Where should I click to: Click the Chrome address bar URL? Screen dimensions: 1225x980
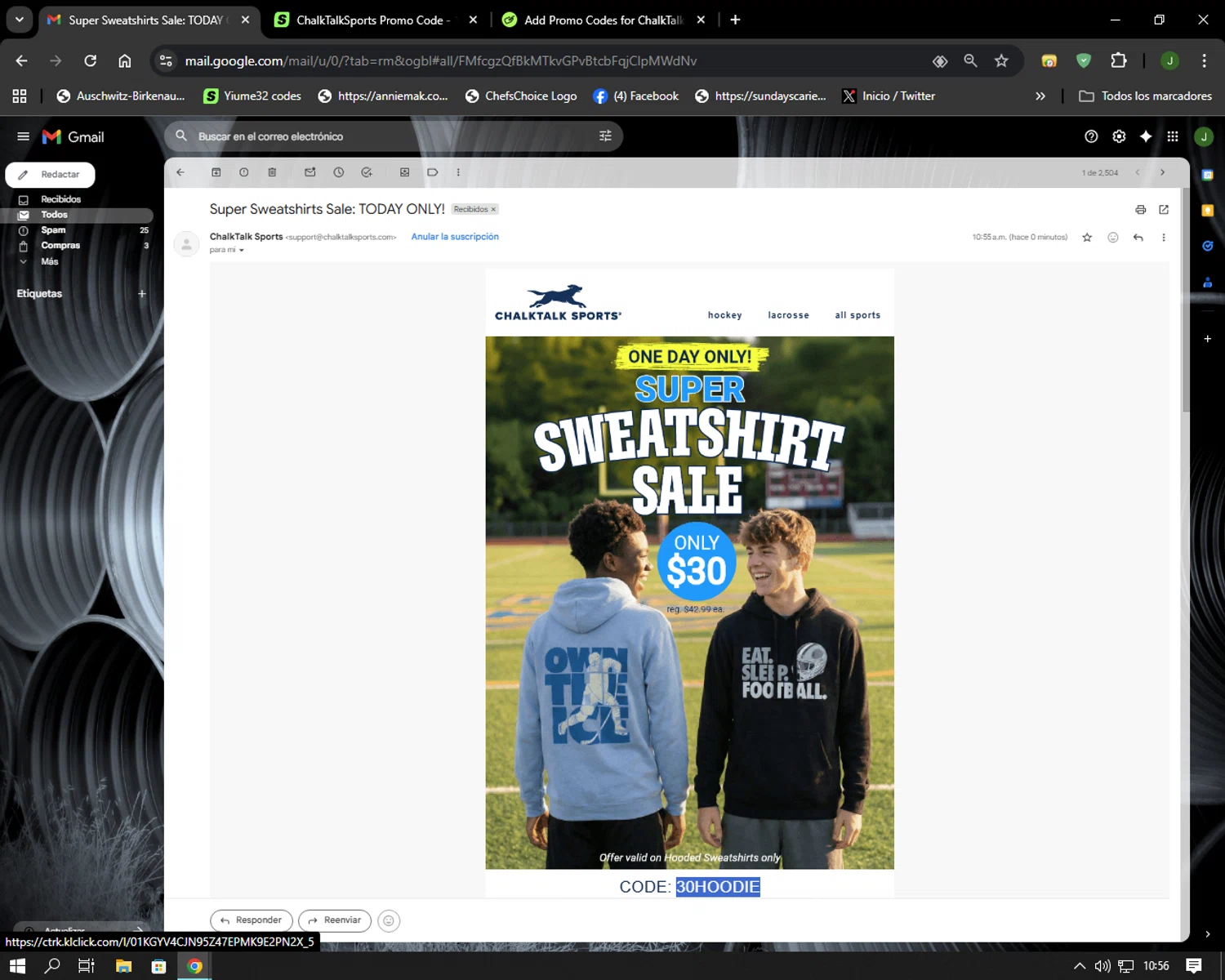441,60
